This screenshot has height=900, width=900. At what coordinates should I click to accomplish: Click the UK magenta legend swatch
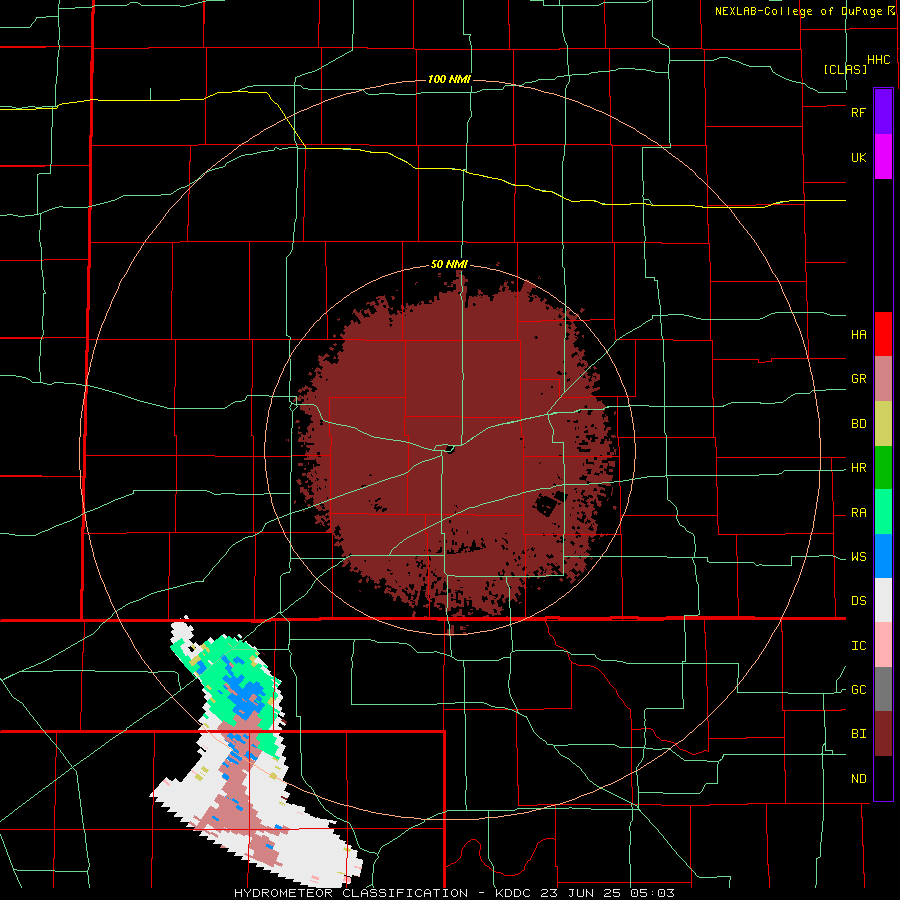(x=883, y=157)
